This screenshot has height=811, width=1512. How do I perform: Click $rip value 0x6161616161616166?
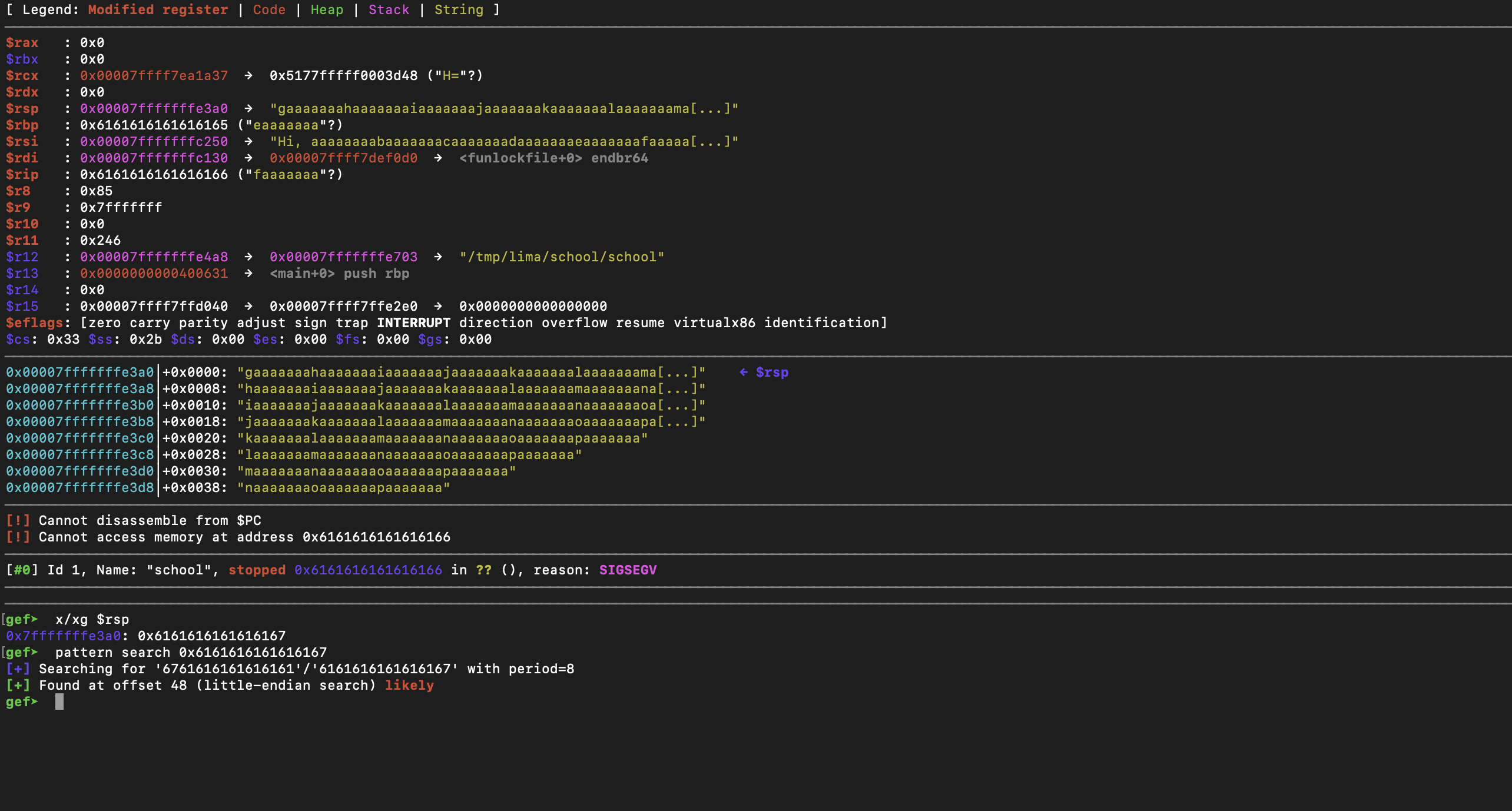[154, 175]
